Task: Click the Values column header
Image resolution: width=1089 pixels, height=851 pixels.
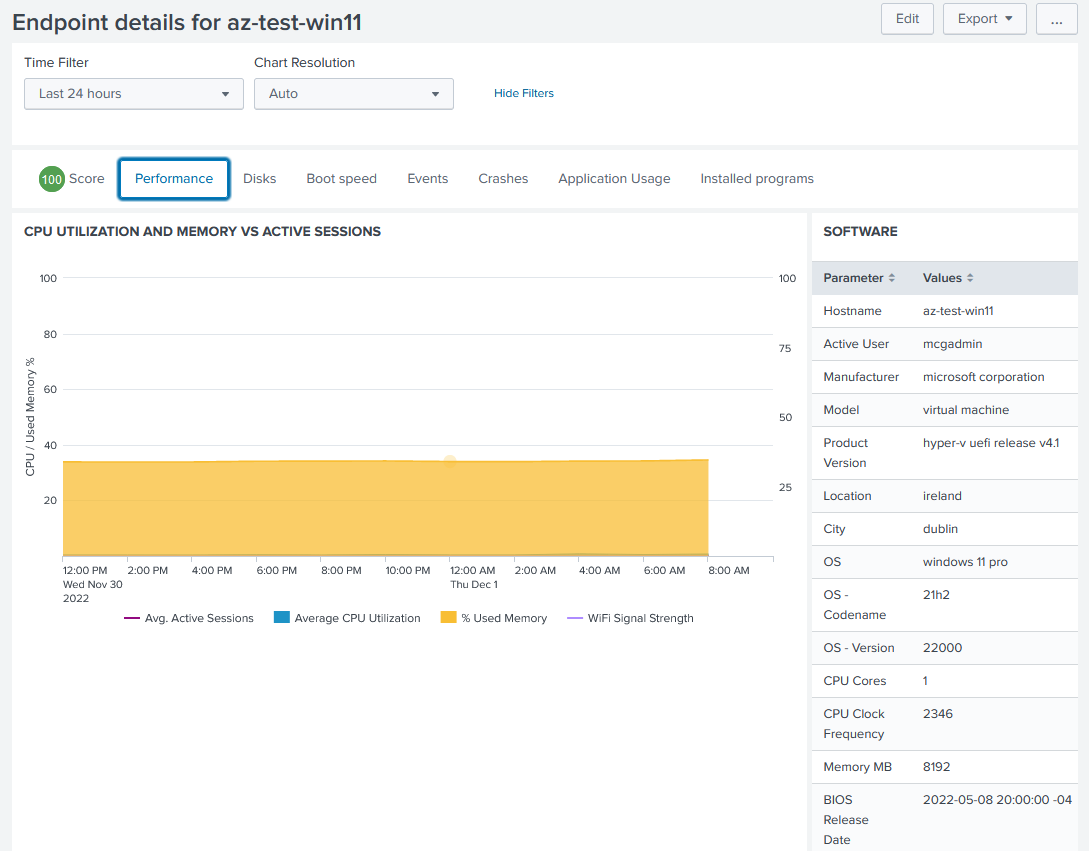Action: (x=948, y=278)
